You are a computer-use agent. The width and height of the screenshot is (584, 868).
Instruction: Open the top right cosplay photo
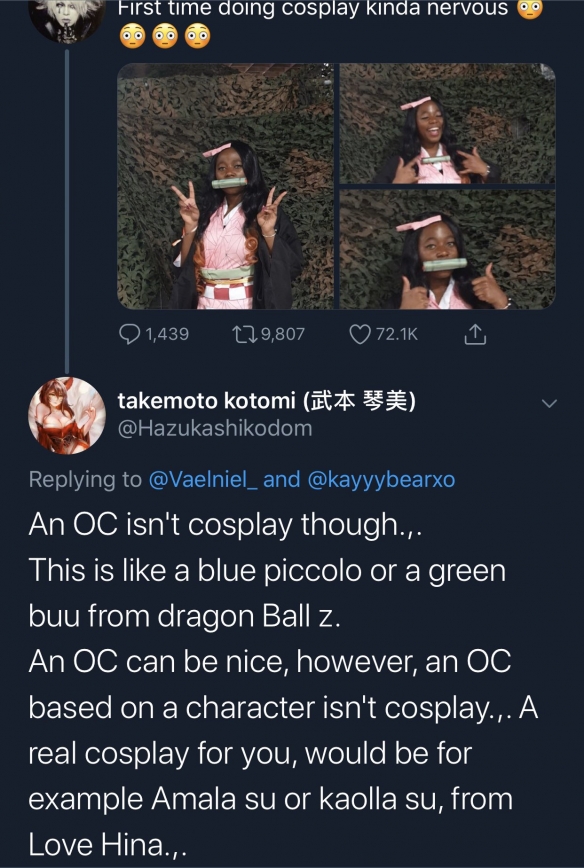point(447,123)
